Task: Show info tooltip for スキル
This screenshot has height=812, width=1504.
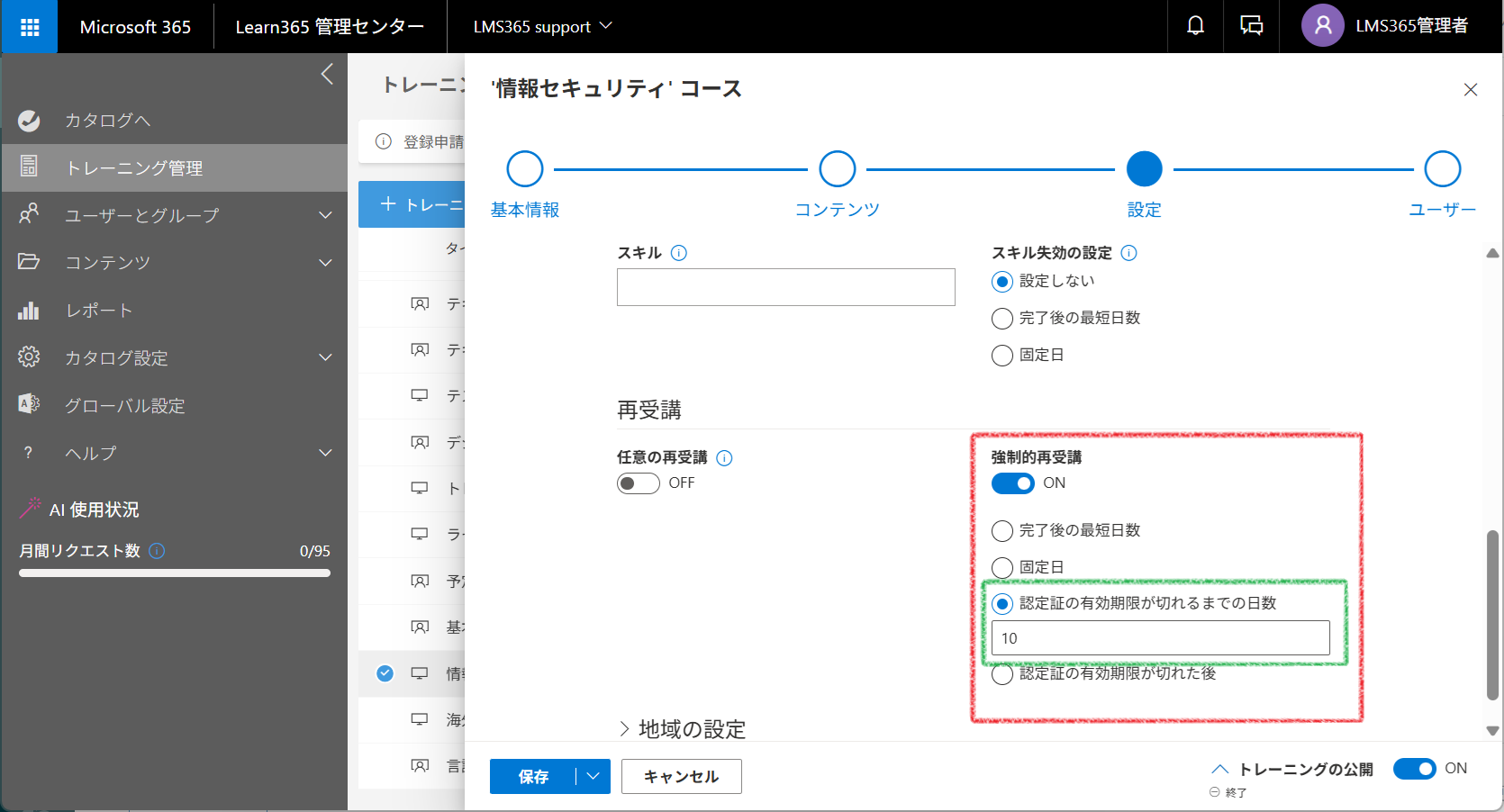Action: 679,253
